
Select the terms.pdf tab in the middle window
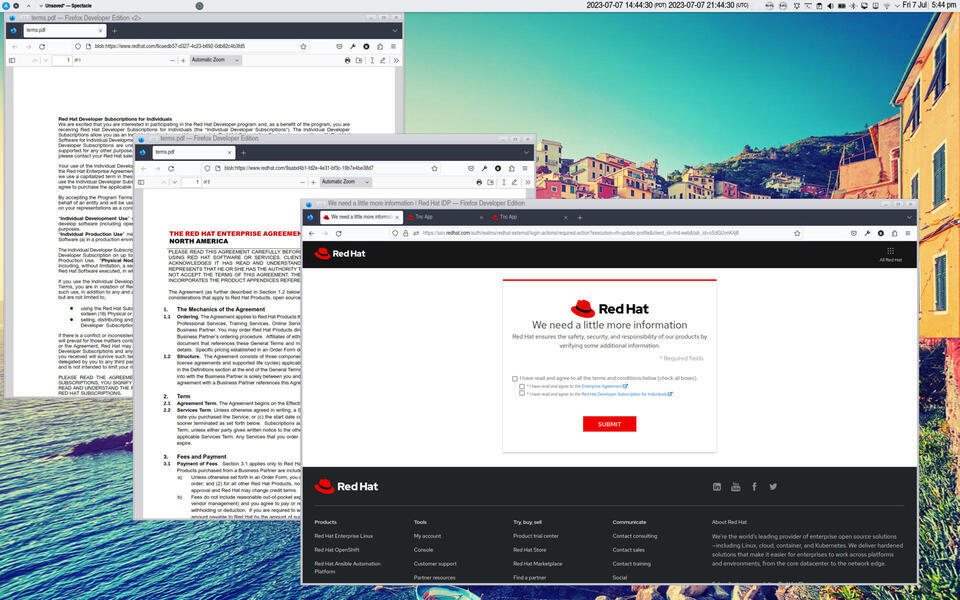click(x=193, y=152)
